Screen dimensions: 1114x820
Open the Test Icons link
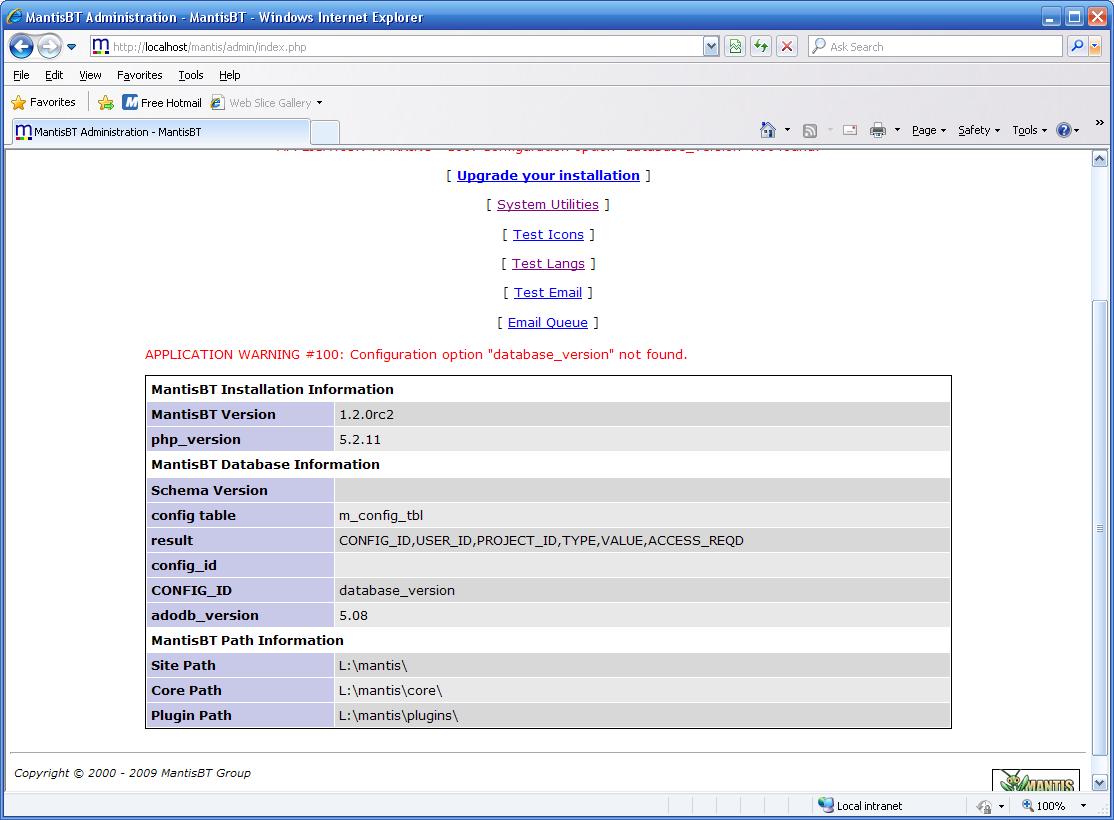click(548, 234)
